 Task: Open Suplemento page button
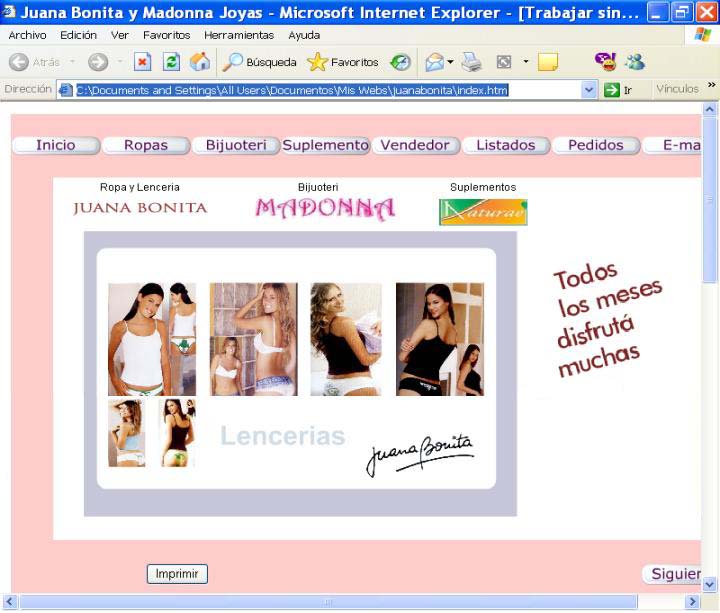326,146
